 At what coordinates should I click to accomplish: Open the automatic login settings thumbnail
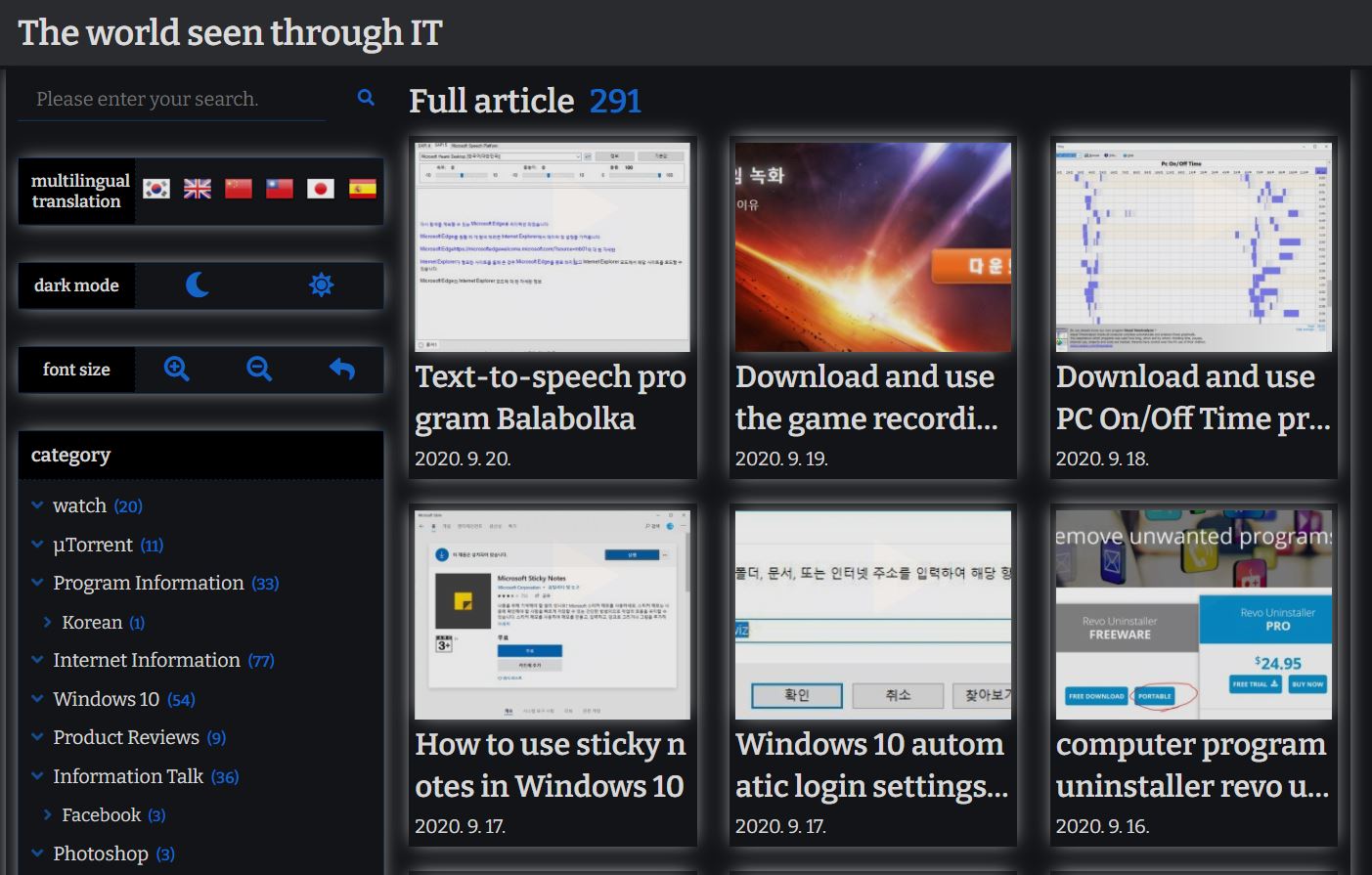[x=873, y=615]
